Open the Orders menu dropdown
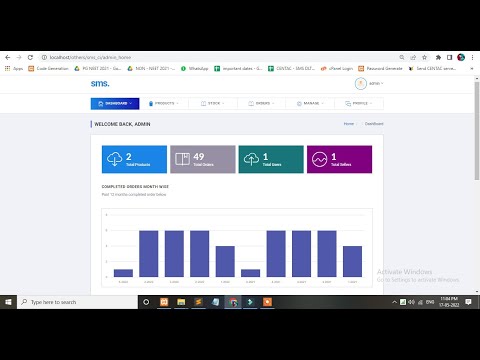 (x=261, y=103)
